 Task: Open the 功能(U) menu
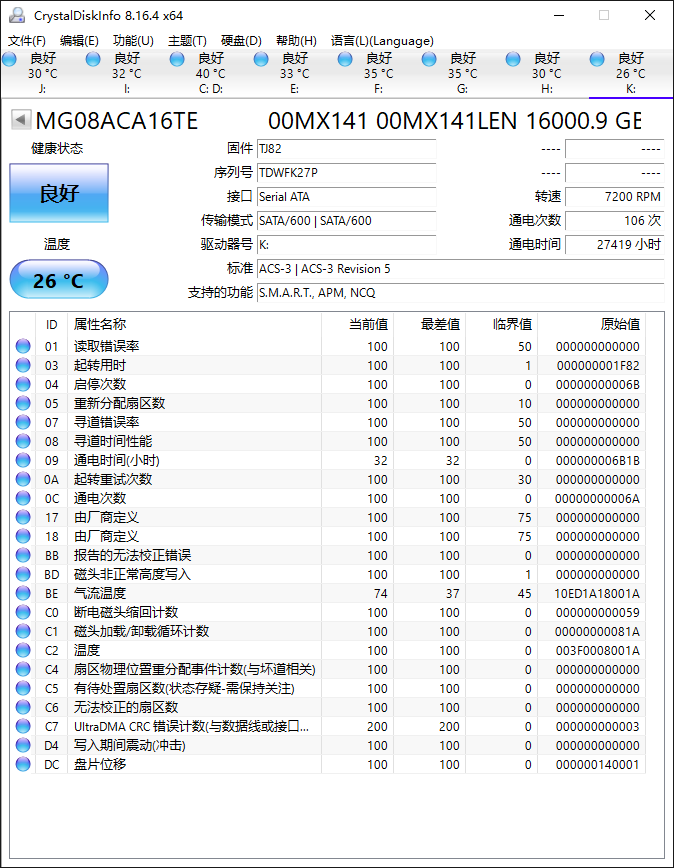point(133,41)
